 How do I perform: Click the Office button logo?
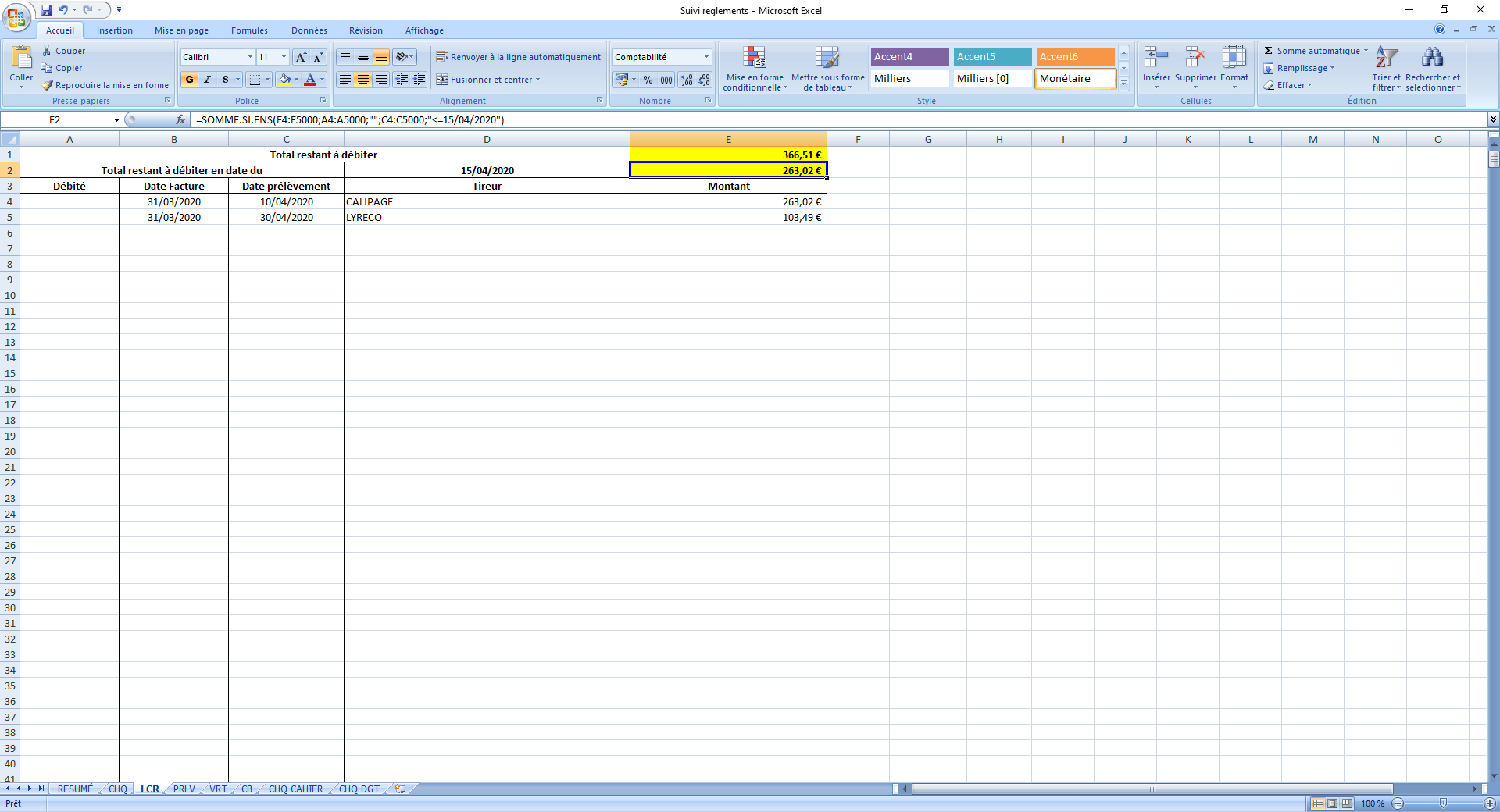16,16
